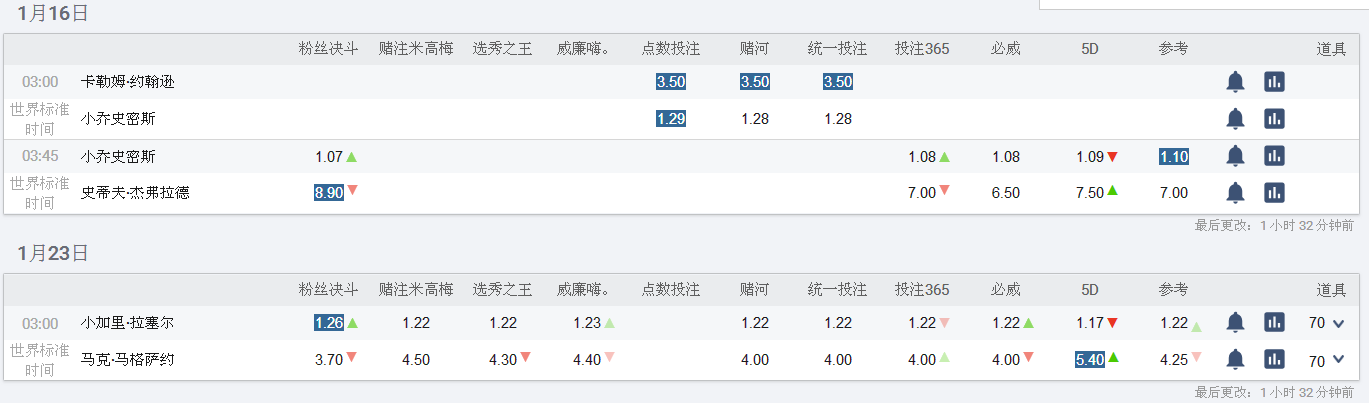
Task: Open chart icon for 卡勒姆·约翰逊 row
Action: pyautogui.click(x=1274, y=82)
